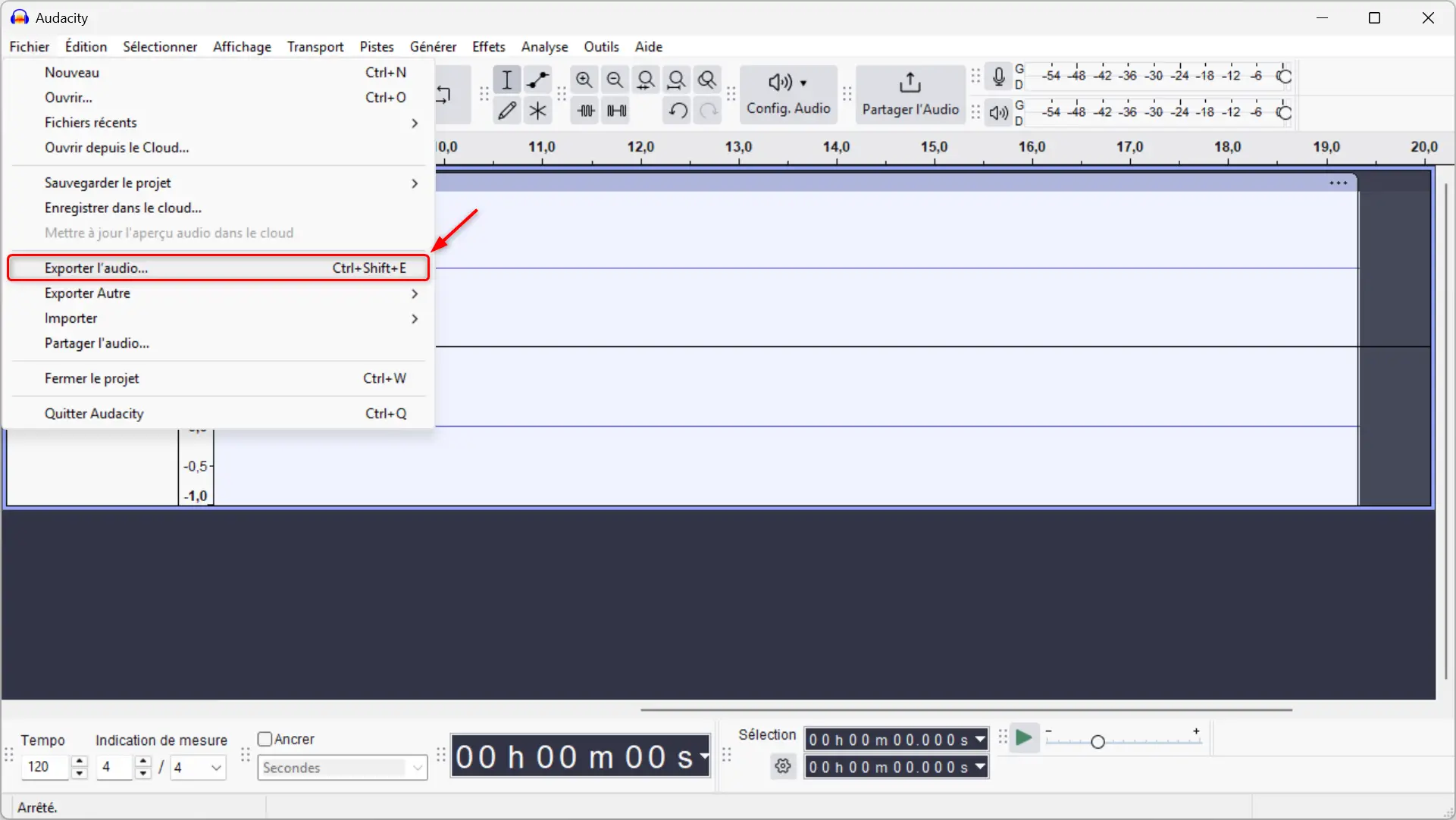Open Config. Audio setup button
1456x820 pixels.
(x=788, y=95)
